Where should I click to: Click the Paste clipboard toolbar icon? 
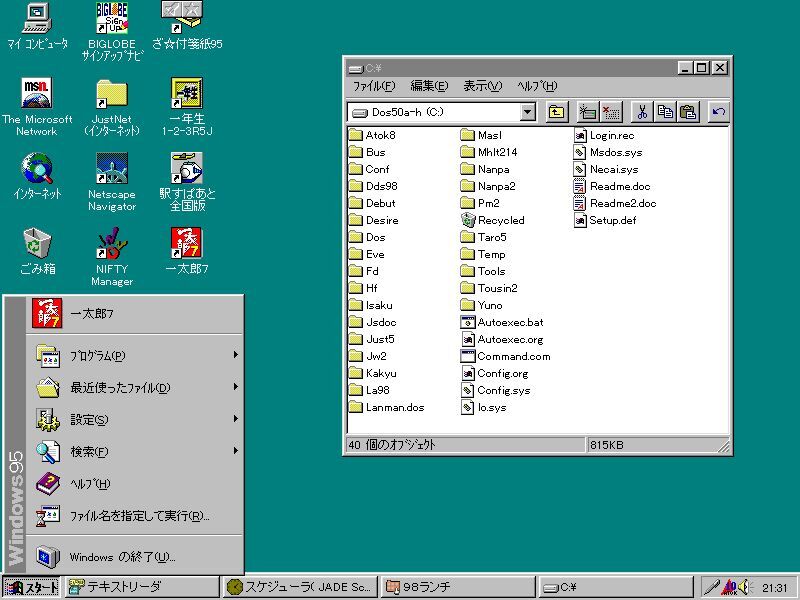(x=688, y=112)
